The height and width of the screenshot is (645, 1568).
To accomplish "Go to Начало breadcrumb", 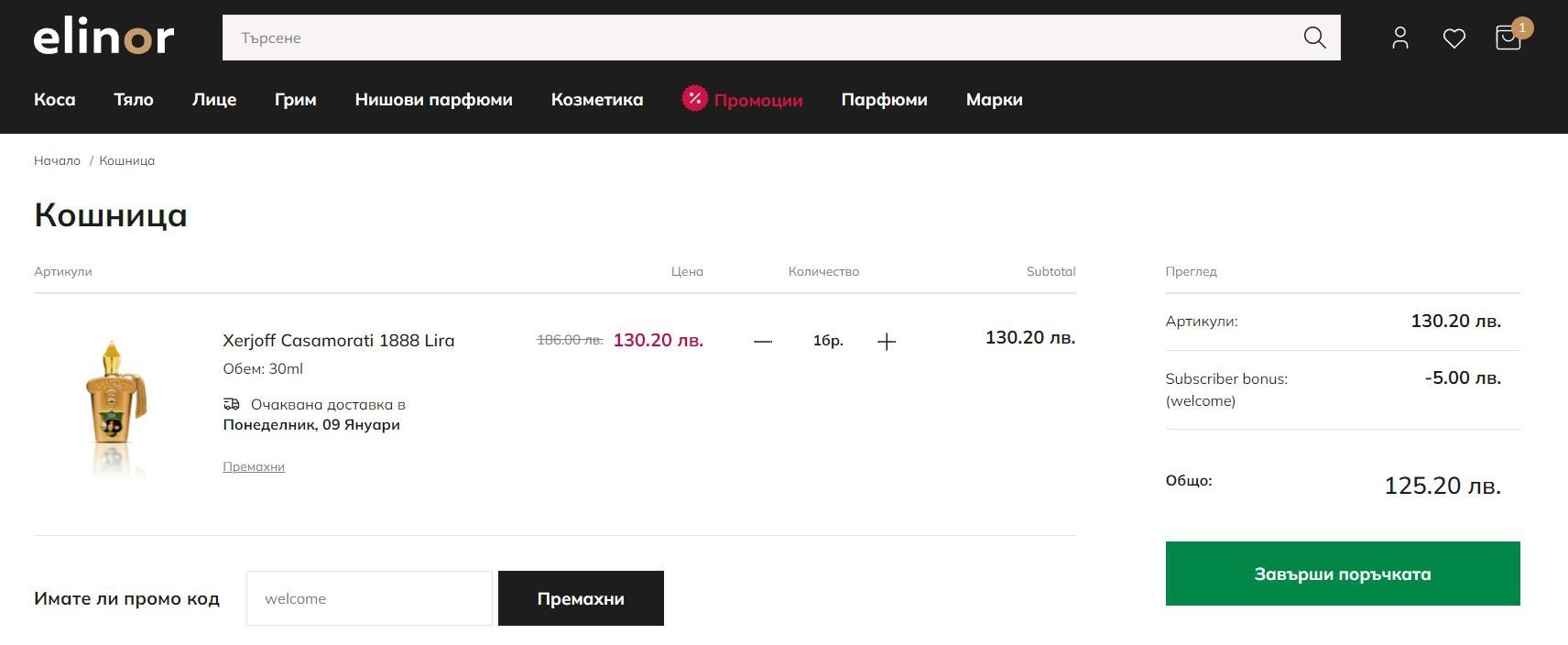I will coord(57,160).
